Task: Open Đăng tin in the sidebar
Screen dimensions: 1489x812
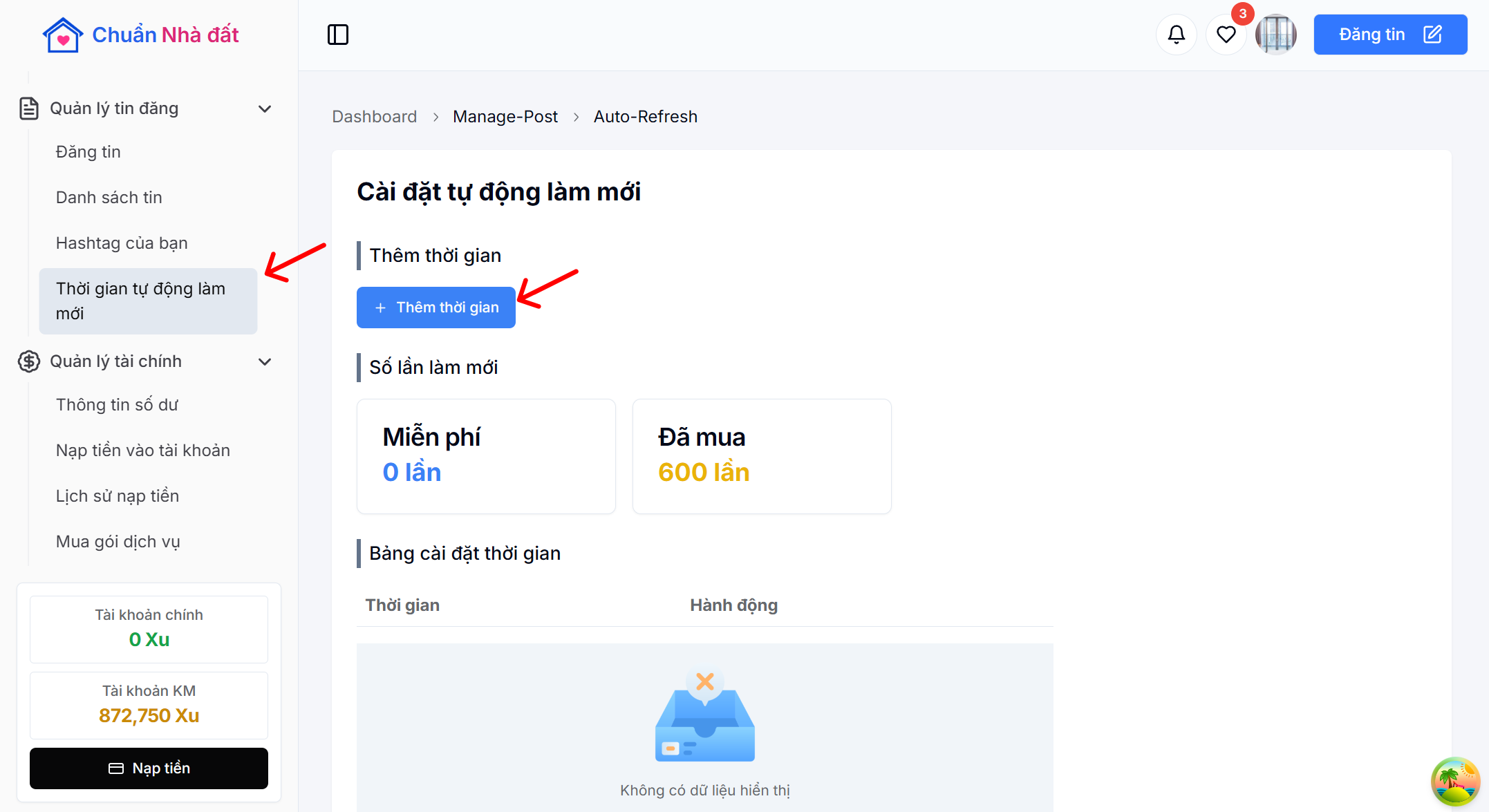Action: click(88, 152)
